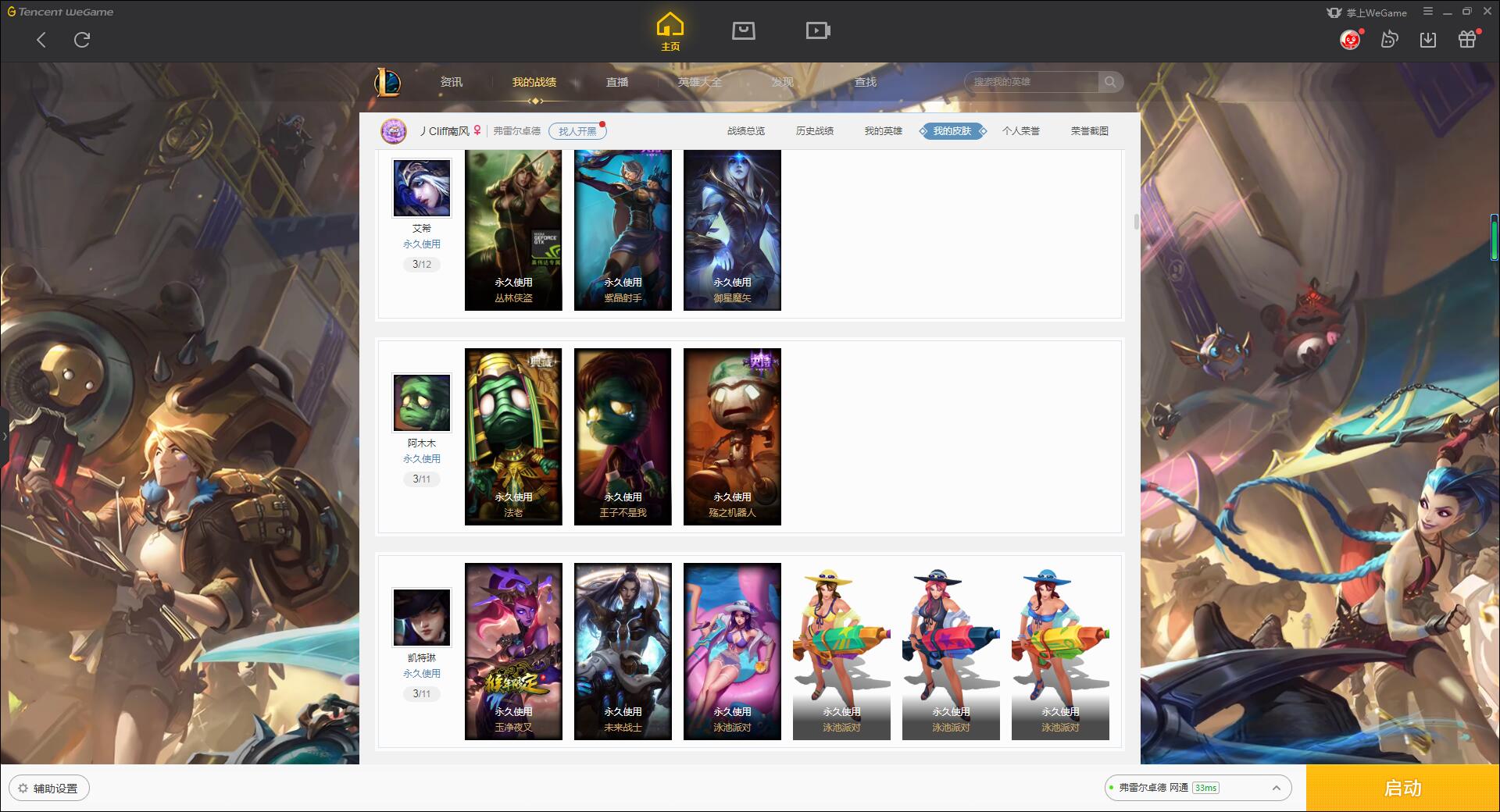Click the 艾希 3/12 skin count
This screenshot has width=1500, height=812.
[422, 265]
